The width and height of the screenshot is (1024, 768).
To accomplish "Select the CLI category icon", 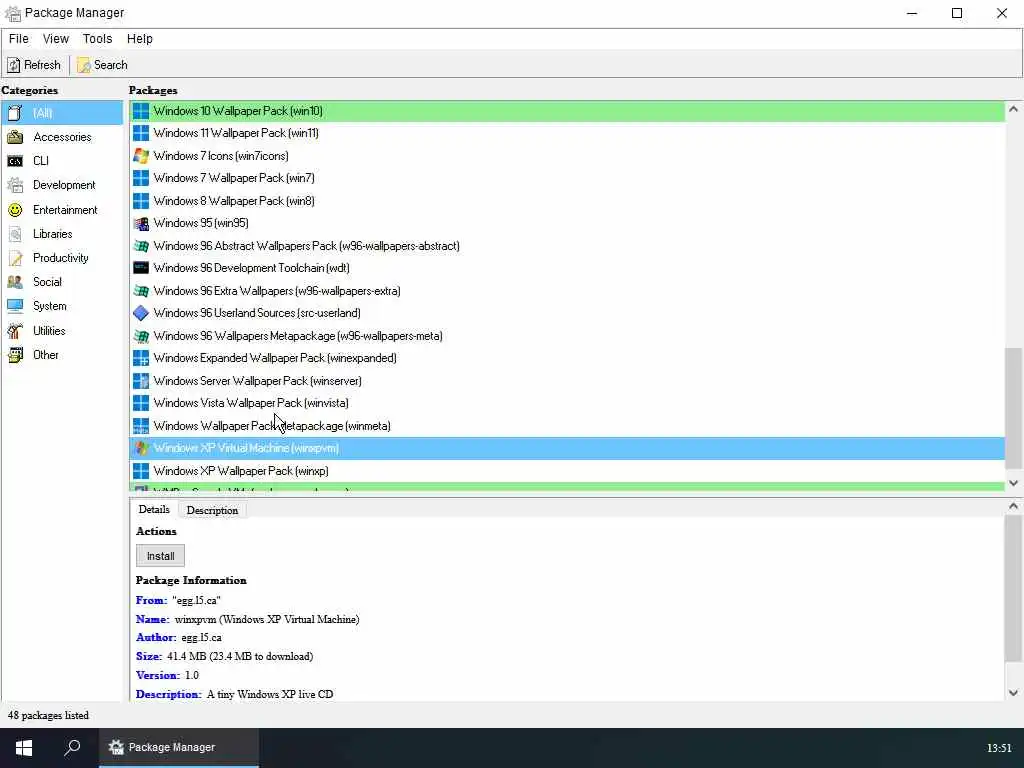I will click(x=14, y=161).
